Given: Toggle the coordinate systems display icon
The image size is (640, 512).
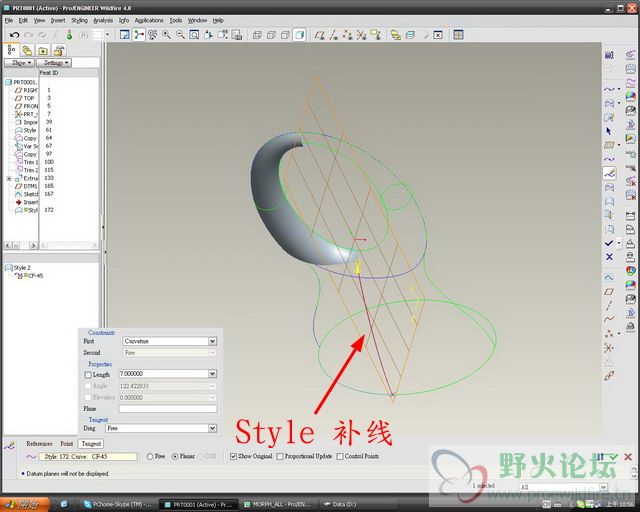Looking at the screenshot, I should [x=361, y=35].
